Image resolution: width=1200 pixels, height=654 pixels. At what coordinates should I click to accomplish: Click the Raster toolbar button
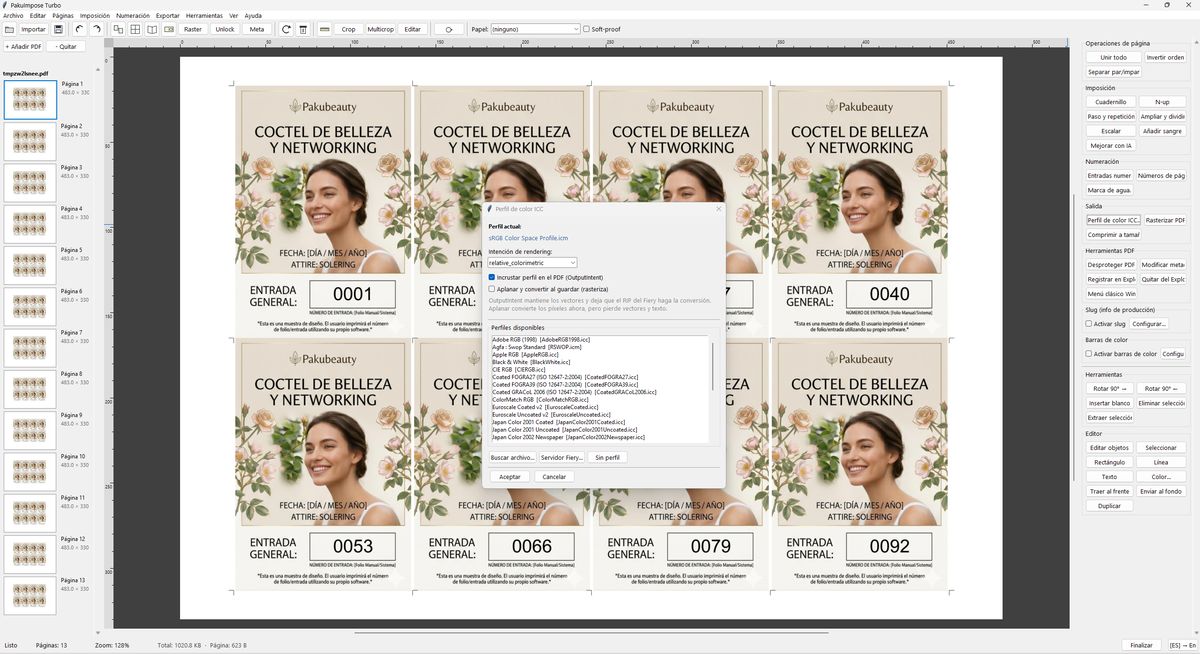pos(193,29)
